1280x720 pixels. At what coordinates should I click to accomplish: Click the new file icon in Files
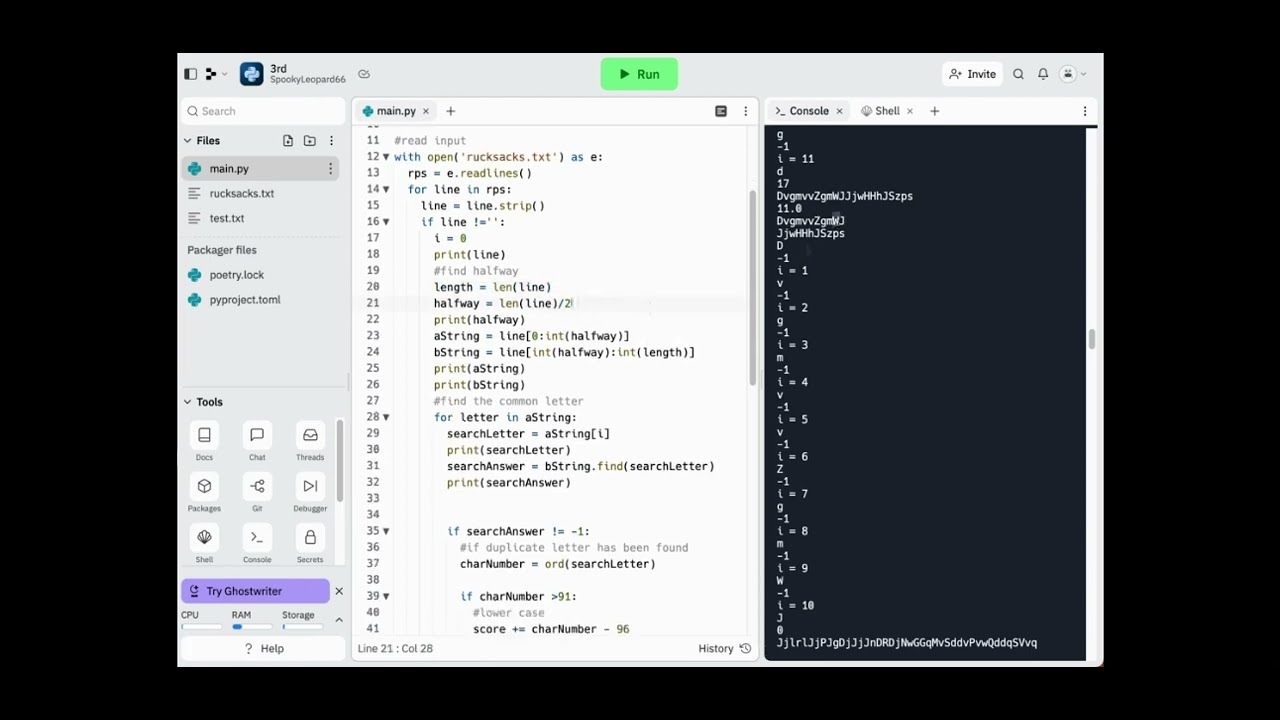point(288,141)
